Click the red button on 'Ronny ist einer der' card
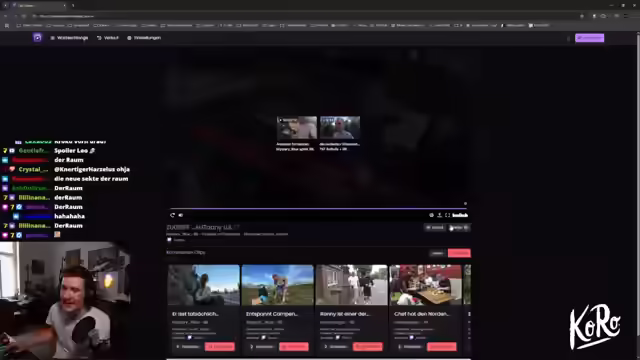The image size is (640, 360). [x=368, y=347]
